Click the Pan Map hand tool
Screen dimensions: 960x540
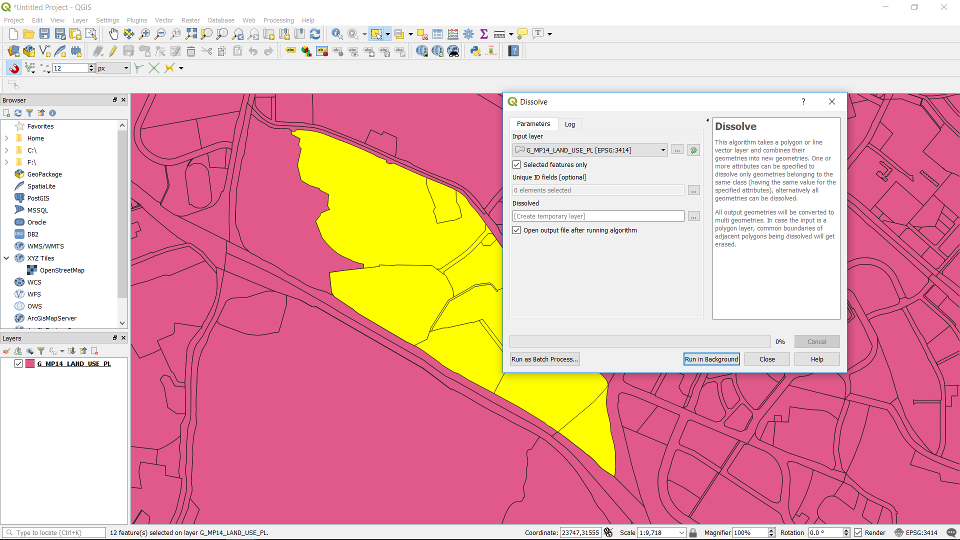(114, 34)
